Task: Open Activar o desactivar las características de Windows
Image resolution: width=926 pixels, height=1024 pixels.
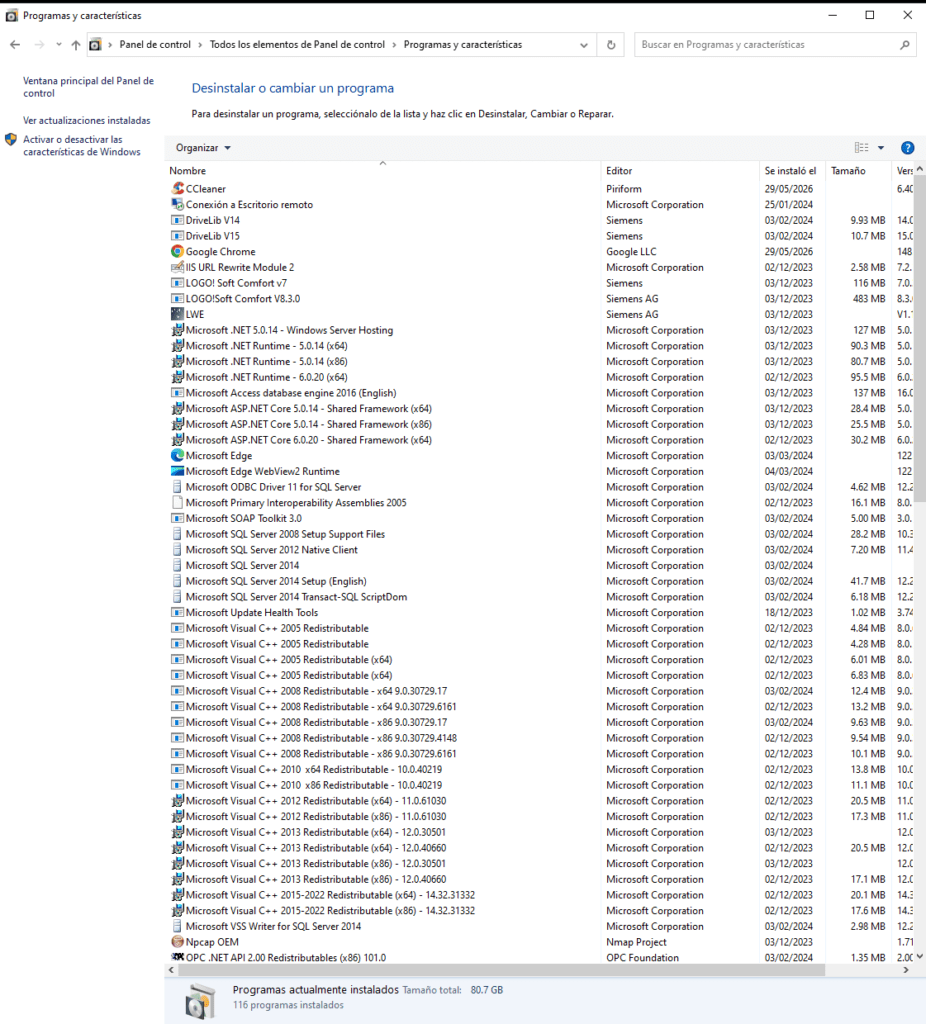Action: pos(82,146)
